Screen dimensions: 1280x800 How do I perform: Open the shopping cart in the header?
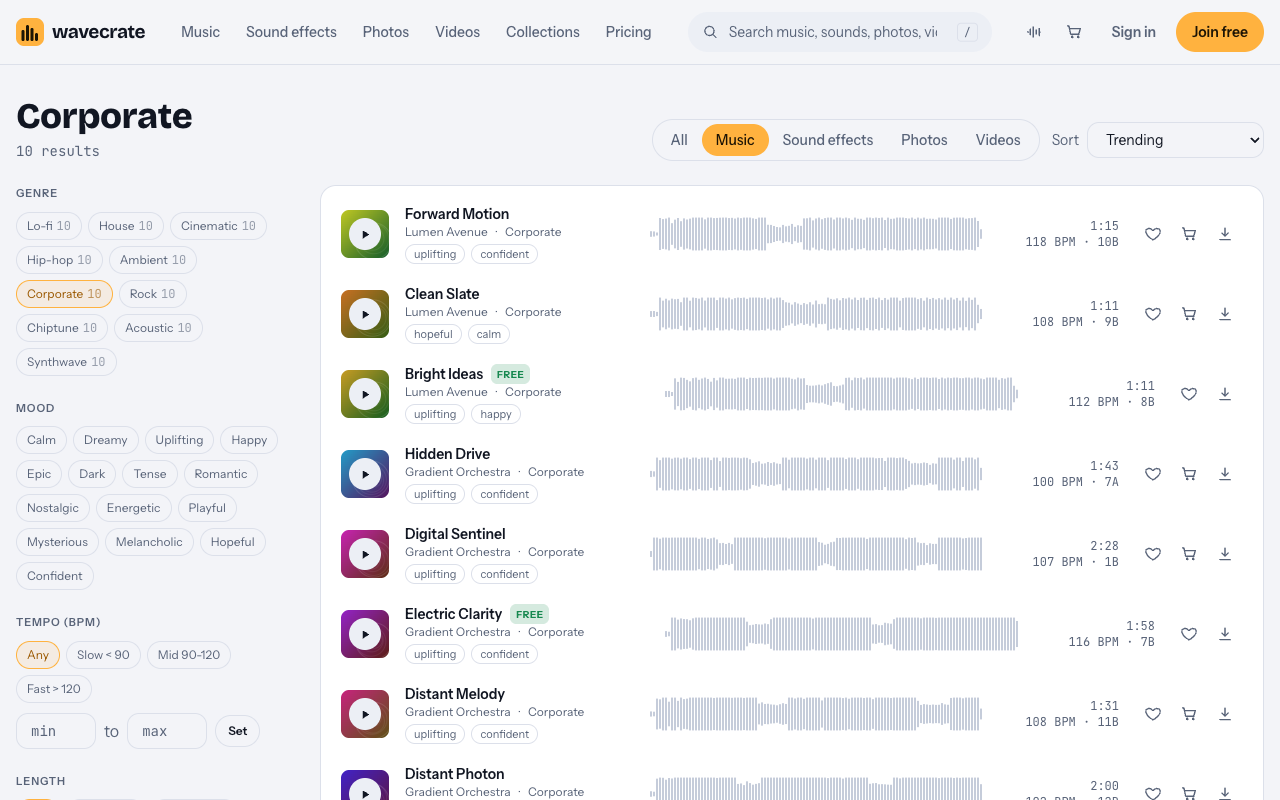coord(1074,32)
